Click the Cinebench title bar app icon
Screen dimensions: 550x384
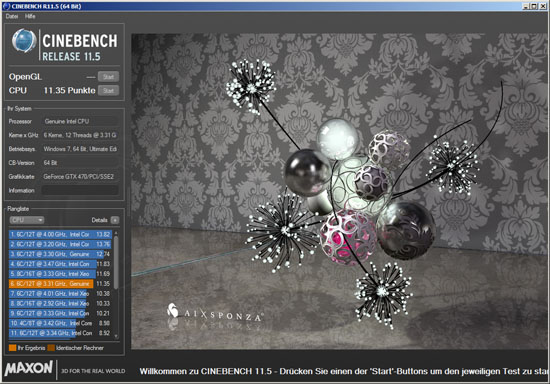coord(6,6)
